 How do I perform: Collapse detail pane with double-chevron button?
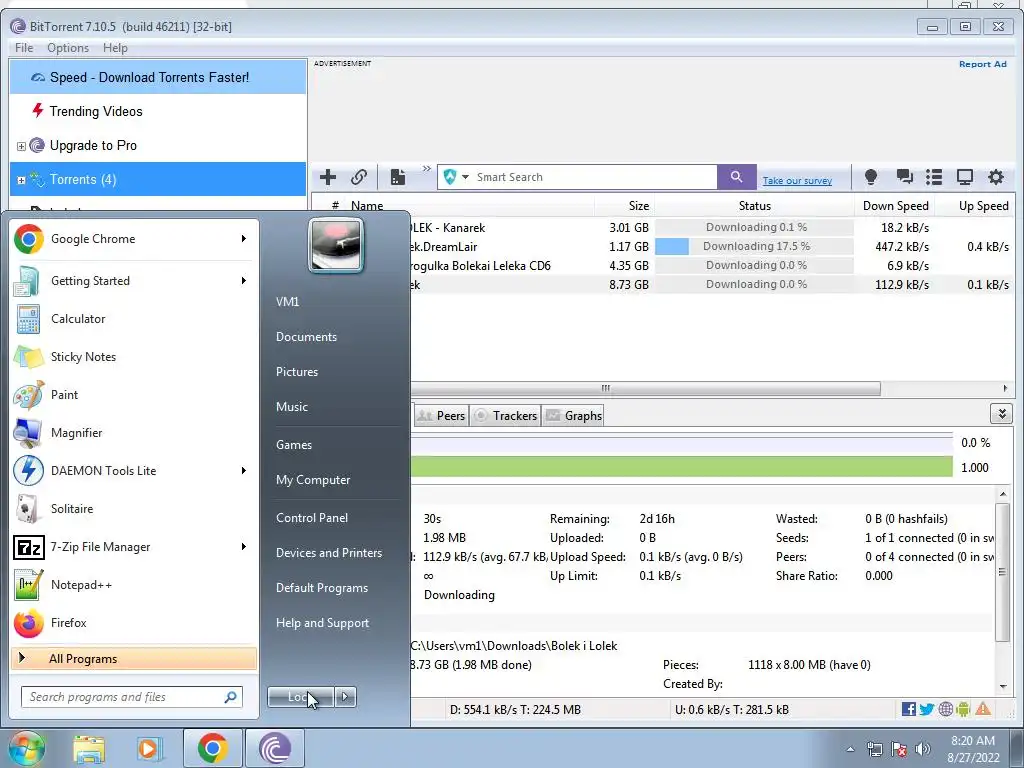[1001, 413]
